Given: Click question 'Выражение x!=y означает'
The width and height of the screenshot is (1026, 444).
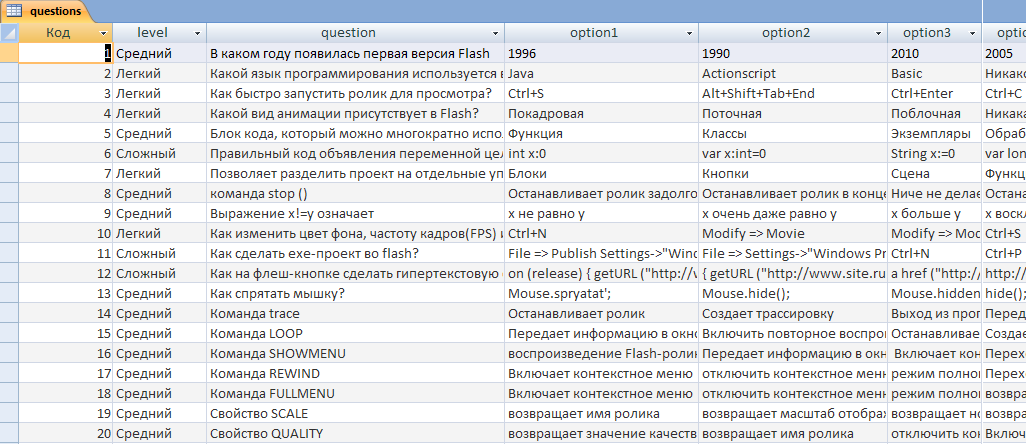Looking at the screenshot, I should pos(356,214).
